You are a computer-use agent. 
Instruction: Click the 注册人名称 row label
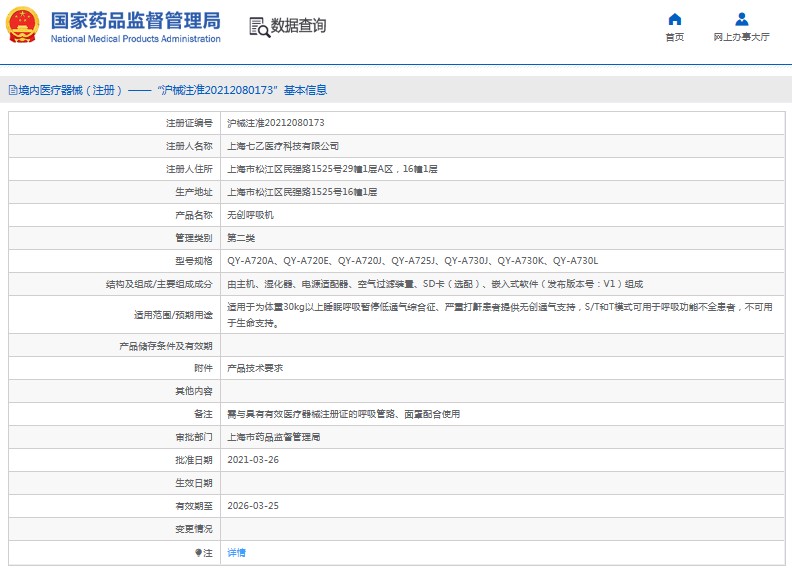click(189, 146)
